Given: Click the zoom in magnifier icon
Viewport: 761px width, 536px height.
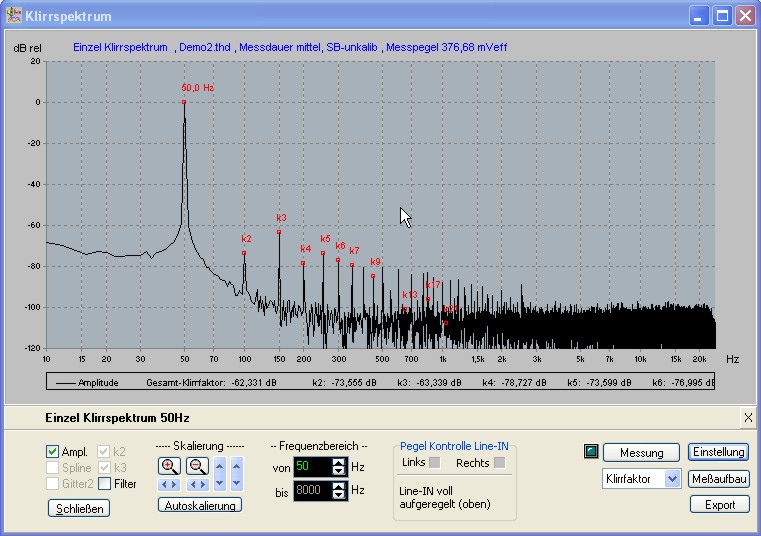Looking at the screenshot, I should 169,466.
